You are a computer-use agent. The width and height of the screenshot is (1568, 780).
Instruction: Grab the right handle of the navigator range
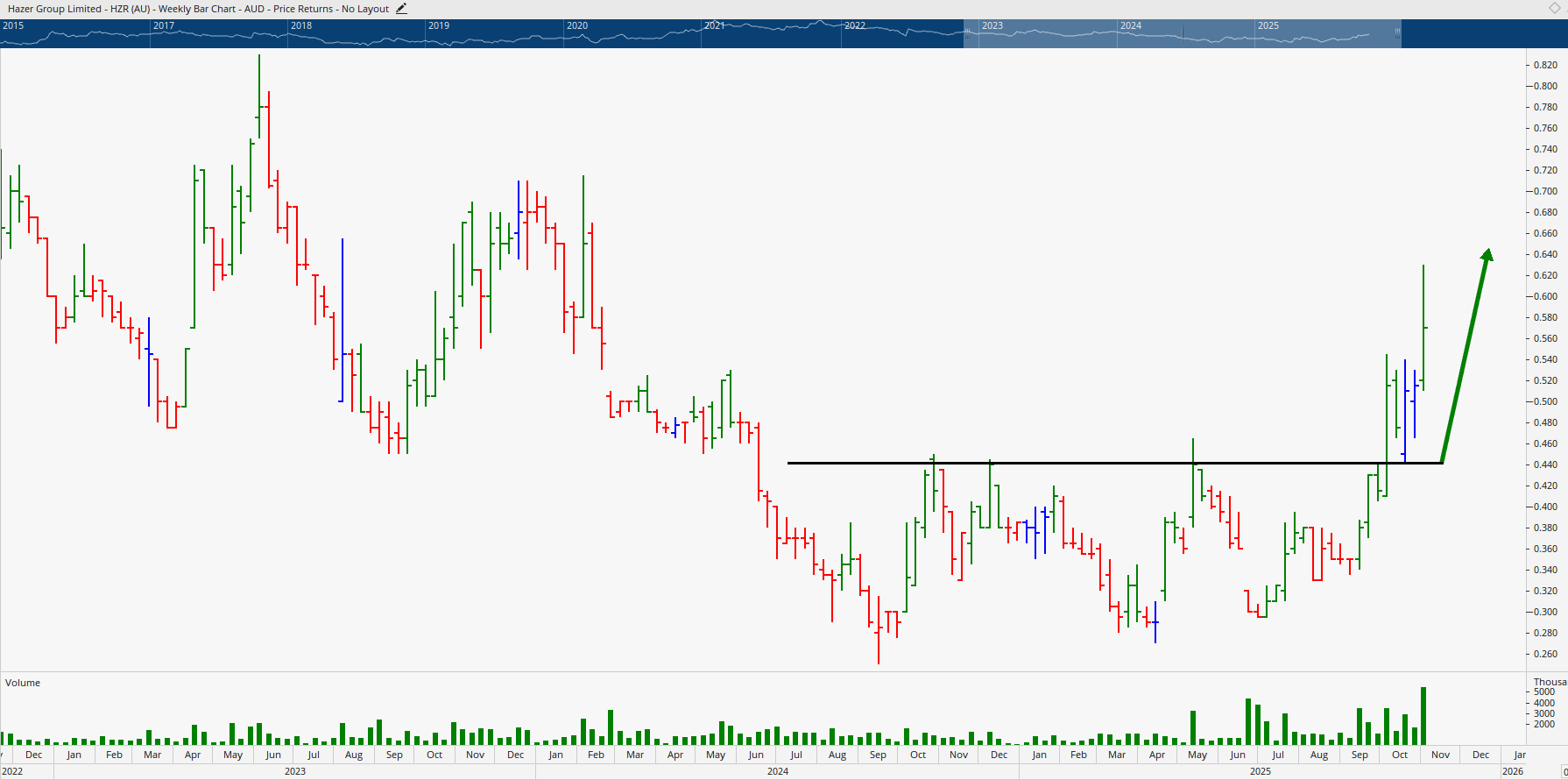[1397, 32]
